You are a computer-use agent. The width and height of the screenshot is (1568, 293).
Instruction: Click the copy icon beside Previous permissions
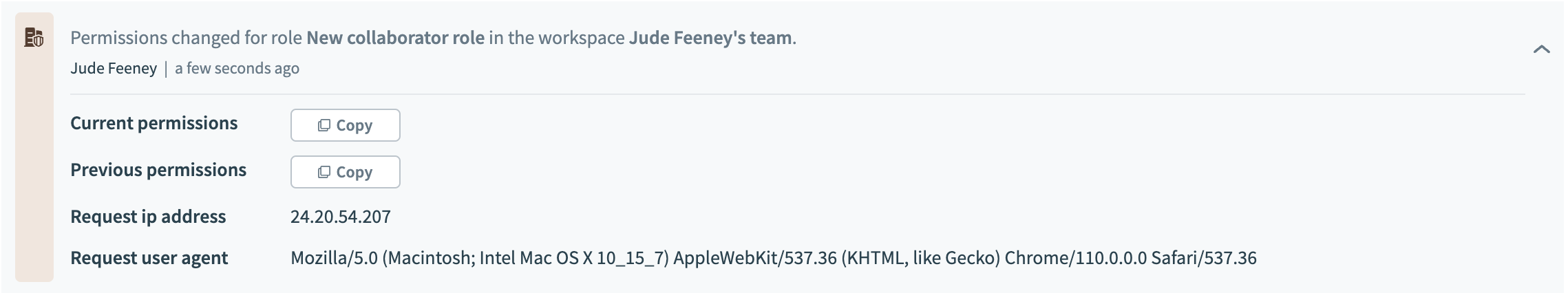click(x=324, y=172)
